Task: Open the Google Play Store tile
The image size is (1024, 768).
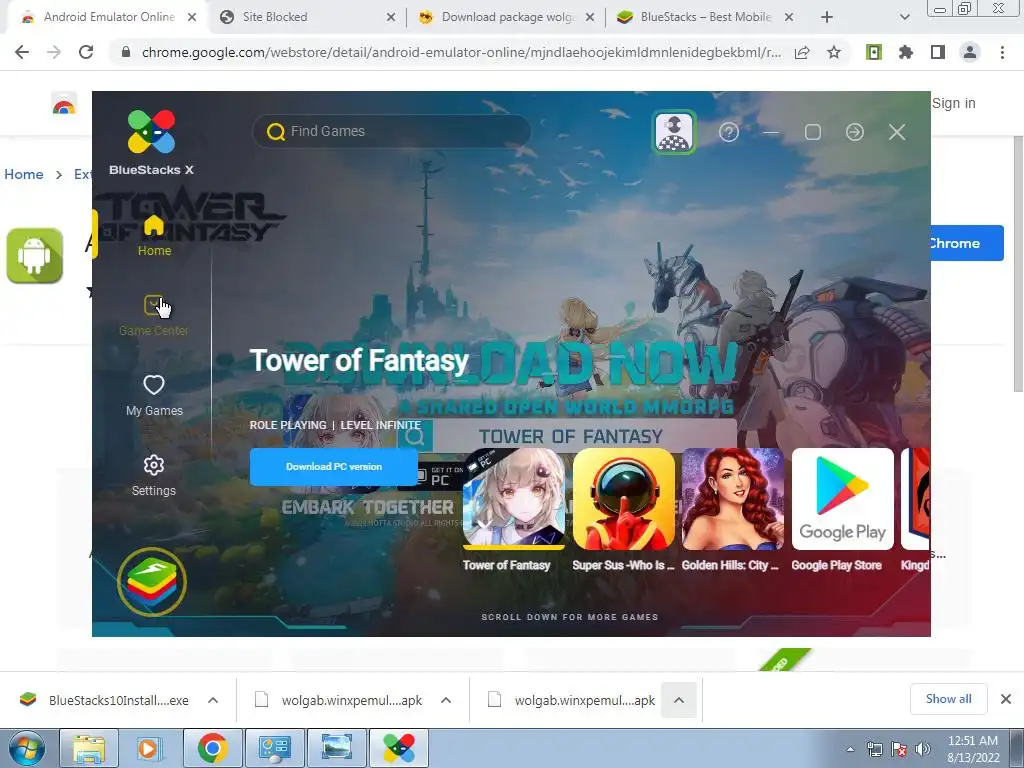Action: [842, 499]
